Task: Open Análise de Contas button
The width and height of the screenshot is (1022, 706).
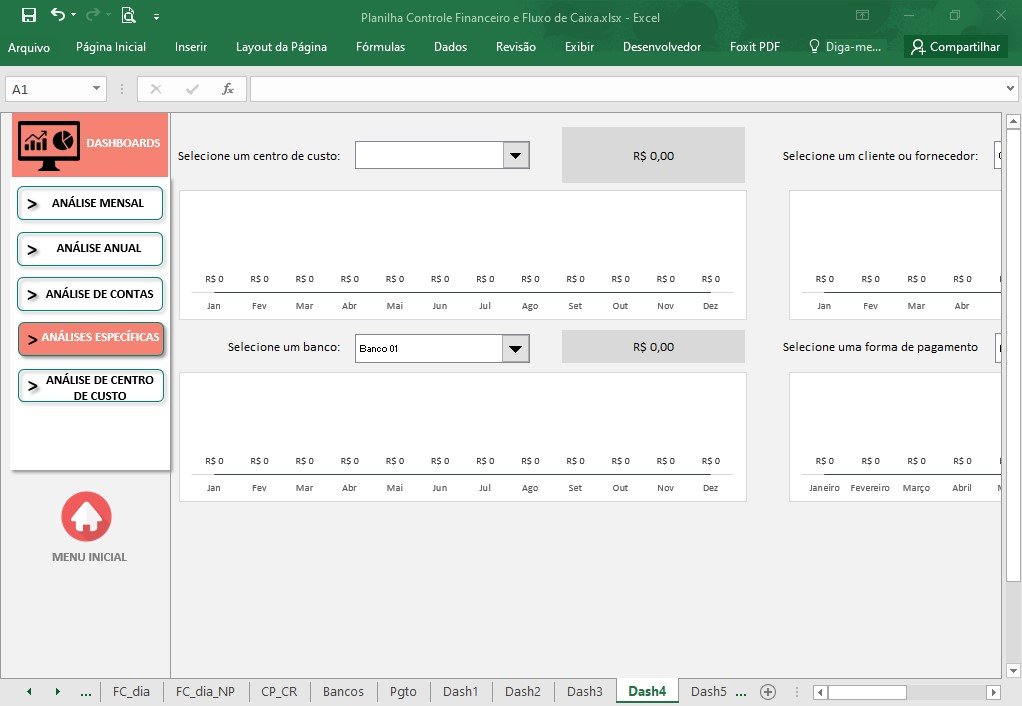Action: tap(90, 294)
